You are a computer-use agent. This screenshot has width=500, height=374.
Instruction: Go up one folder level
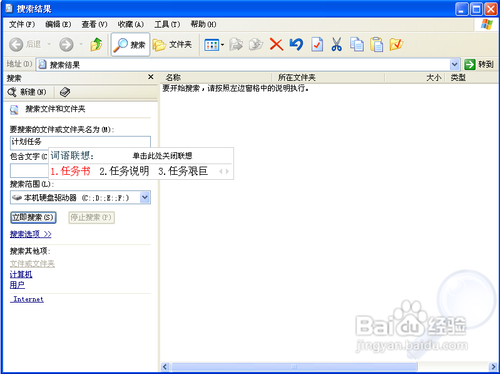(x=96, y=44)
